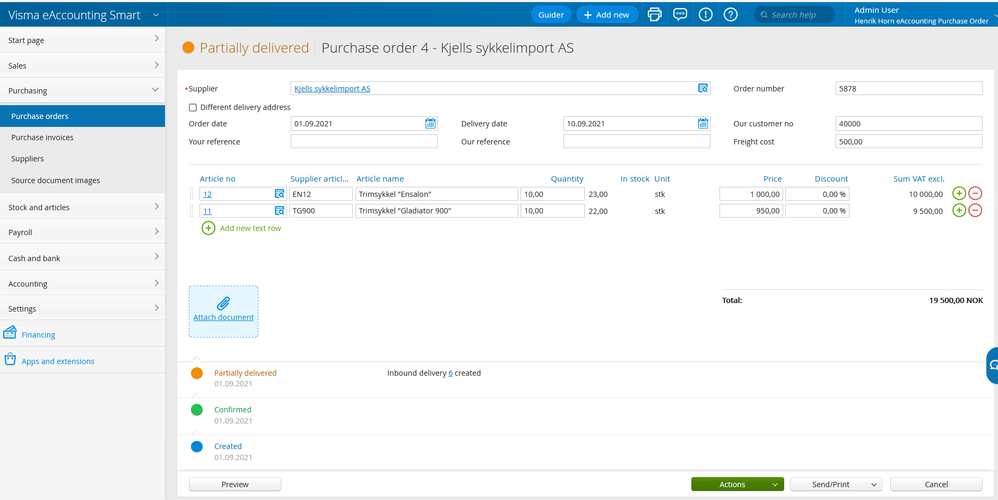Select Purchase orders in sidebar
Image resolution: width=998 pixels, height=500 pixels.
(83, 116)
